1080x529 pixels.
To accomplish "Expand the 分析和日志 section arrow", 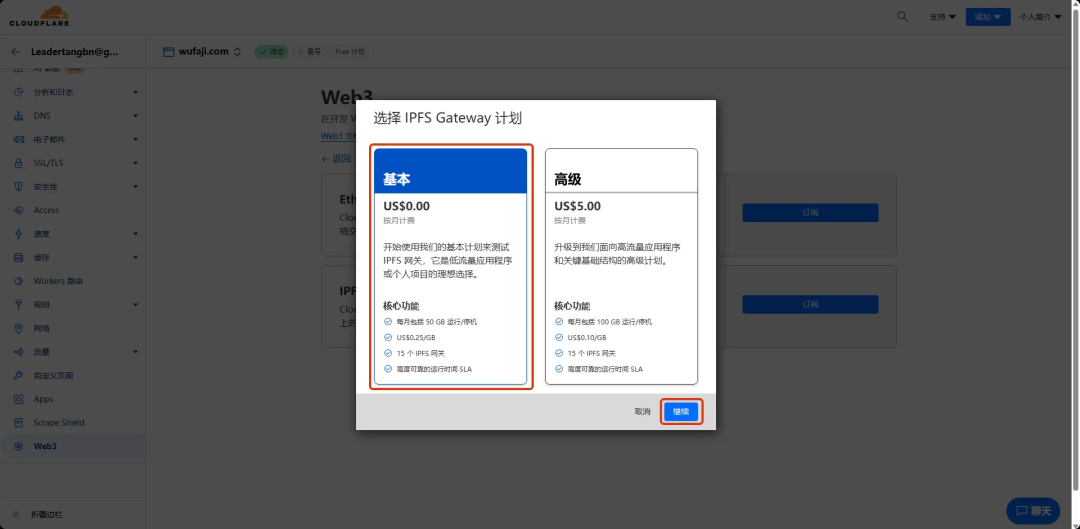I will (x=136, y=92).
